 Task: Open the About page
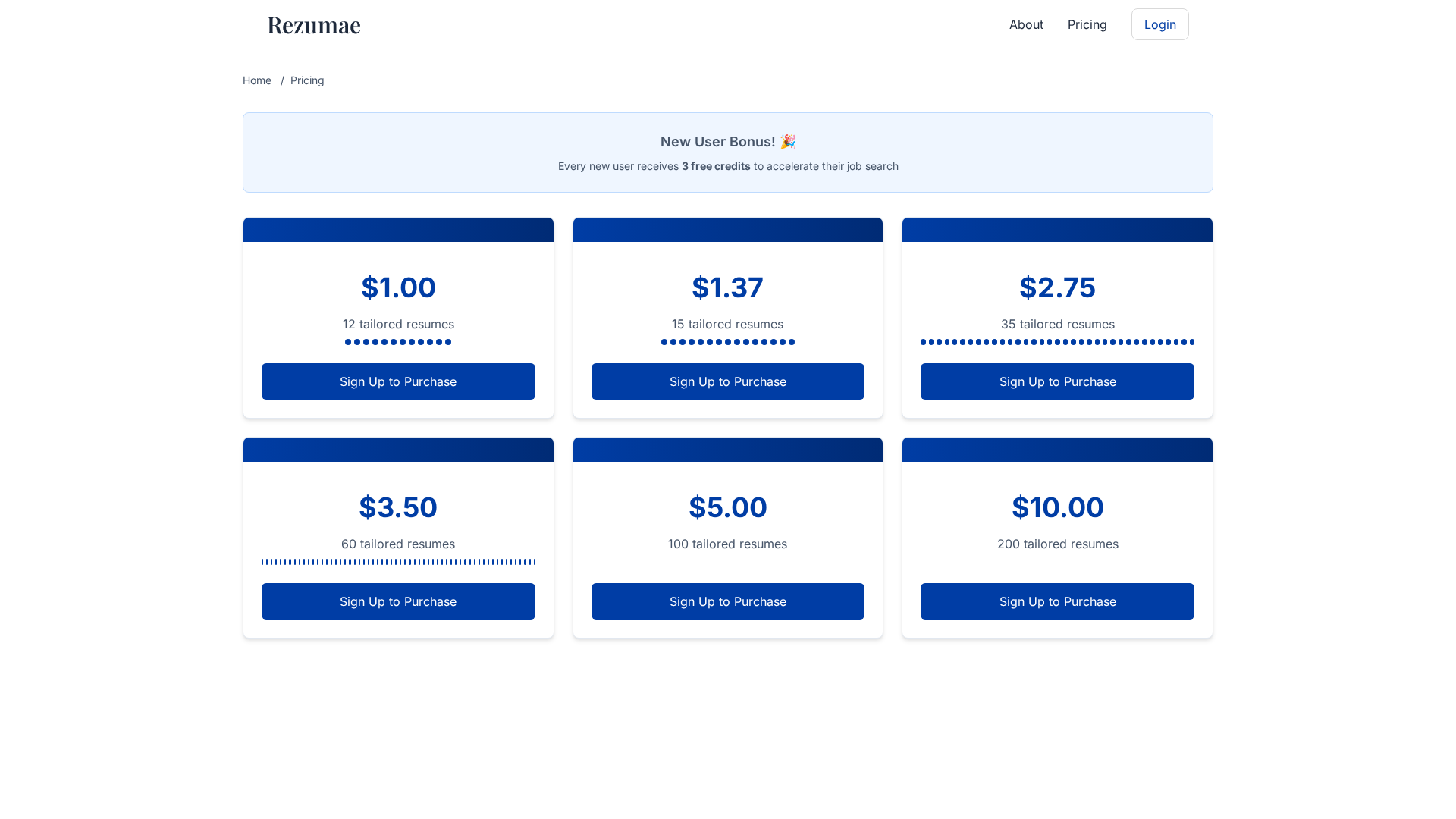1026,24
